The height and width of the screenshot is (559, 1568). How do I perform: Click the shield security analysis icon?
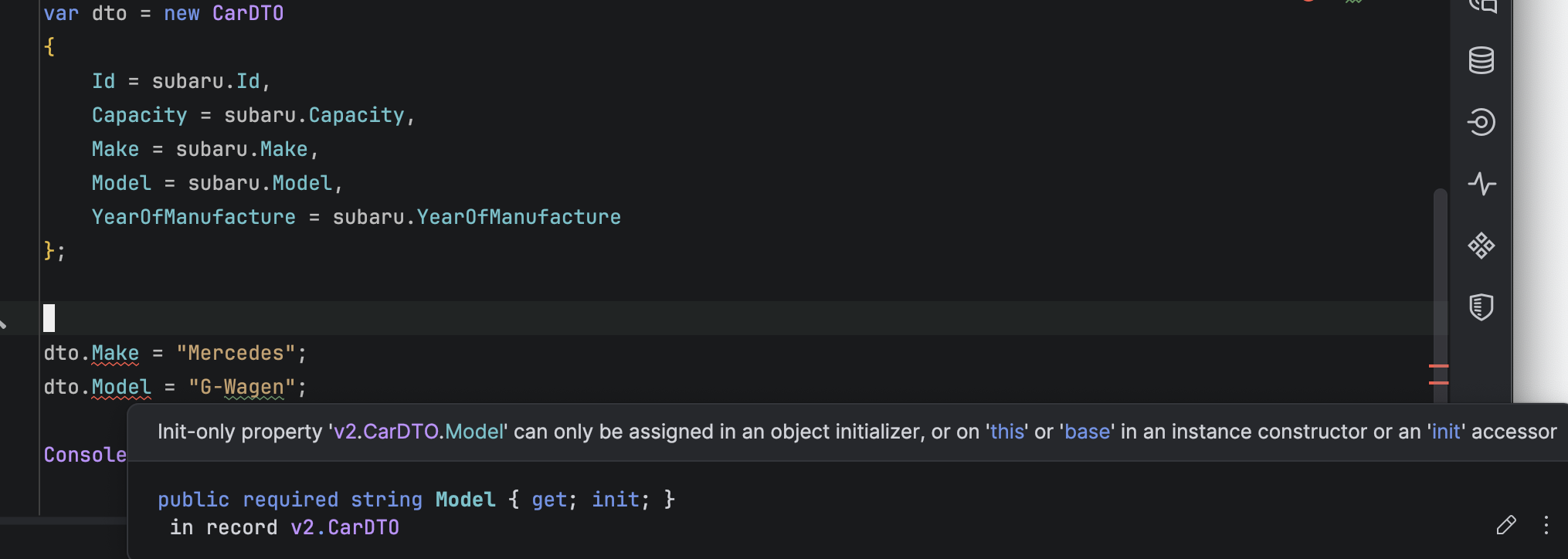pyautogui.click(x=1481, y=307)
